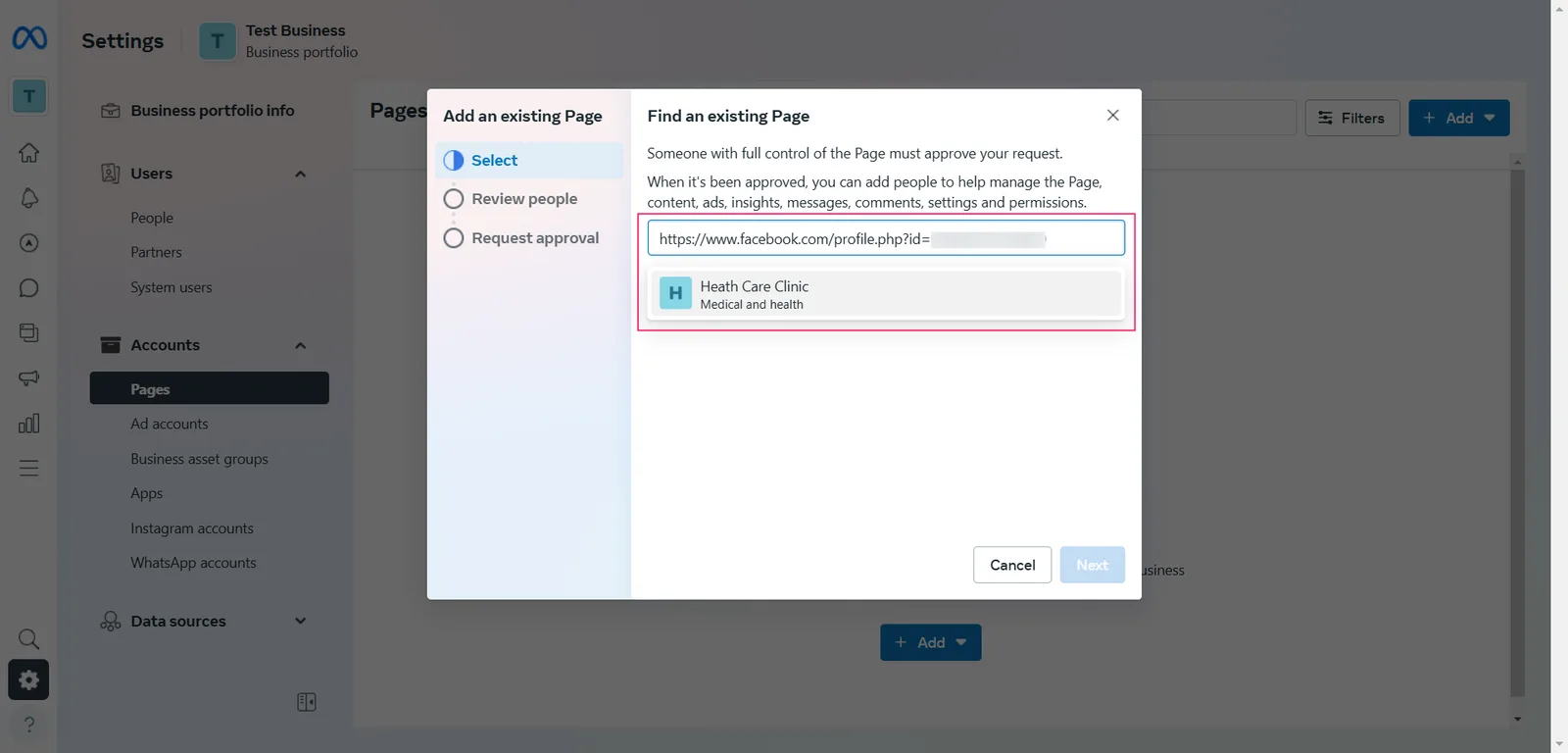Click the Search magnifier icon
This screenshot has height=753, width=1568.
[x=29, y=639]
